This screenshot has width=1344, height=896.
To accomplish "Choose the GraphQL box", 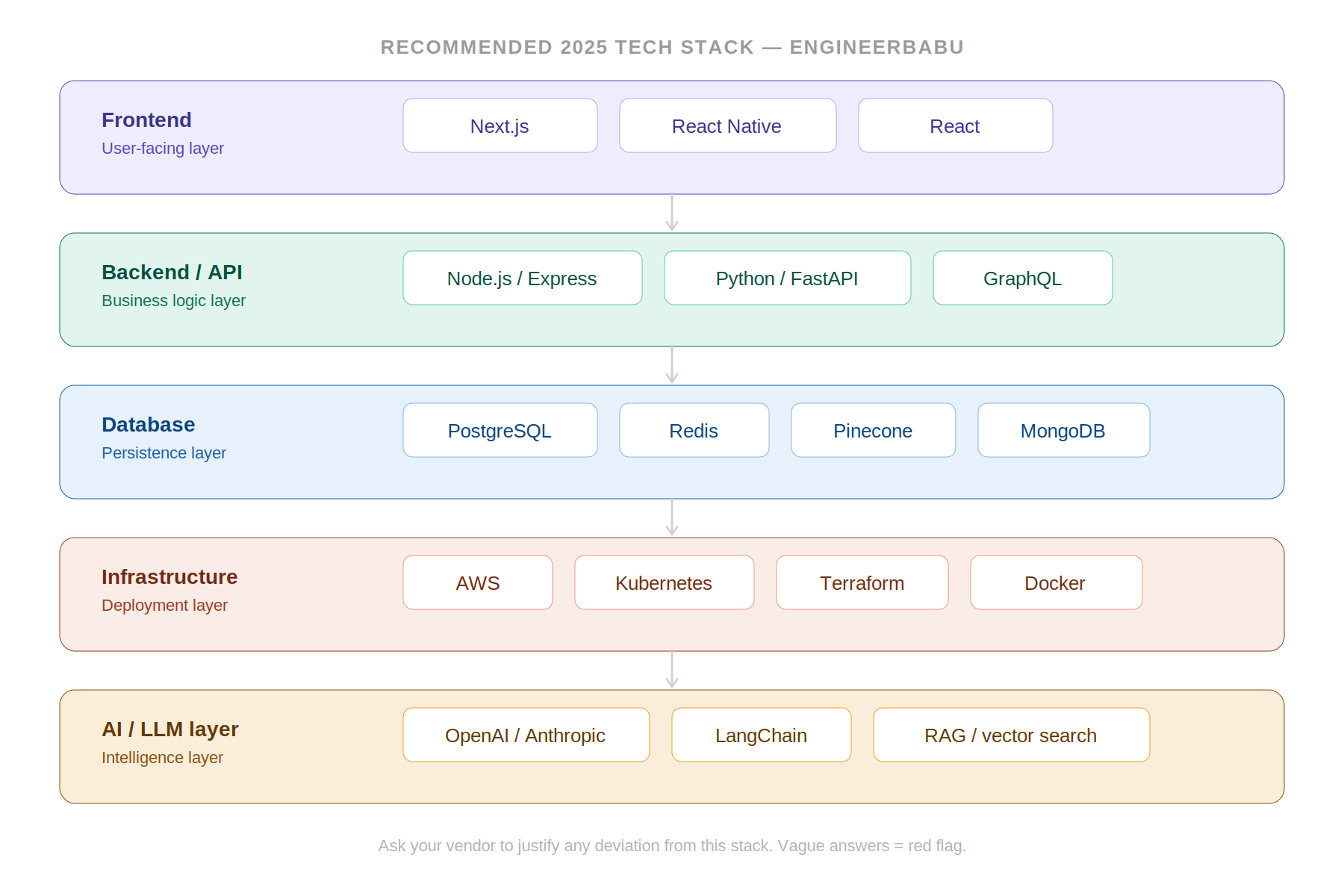I will 1023,278.
